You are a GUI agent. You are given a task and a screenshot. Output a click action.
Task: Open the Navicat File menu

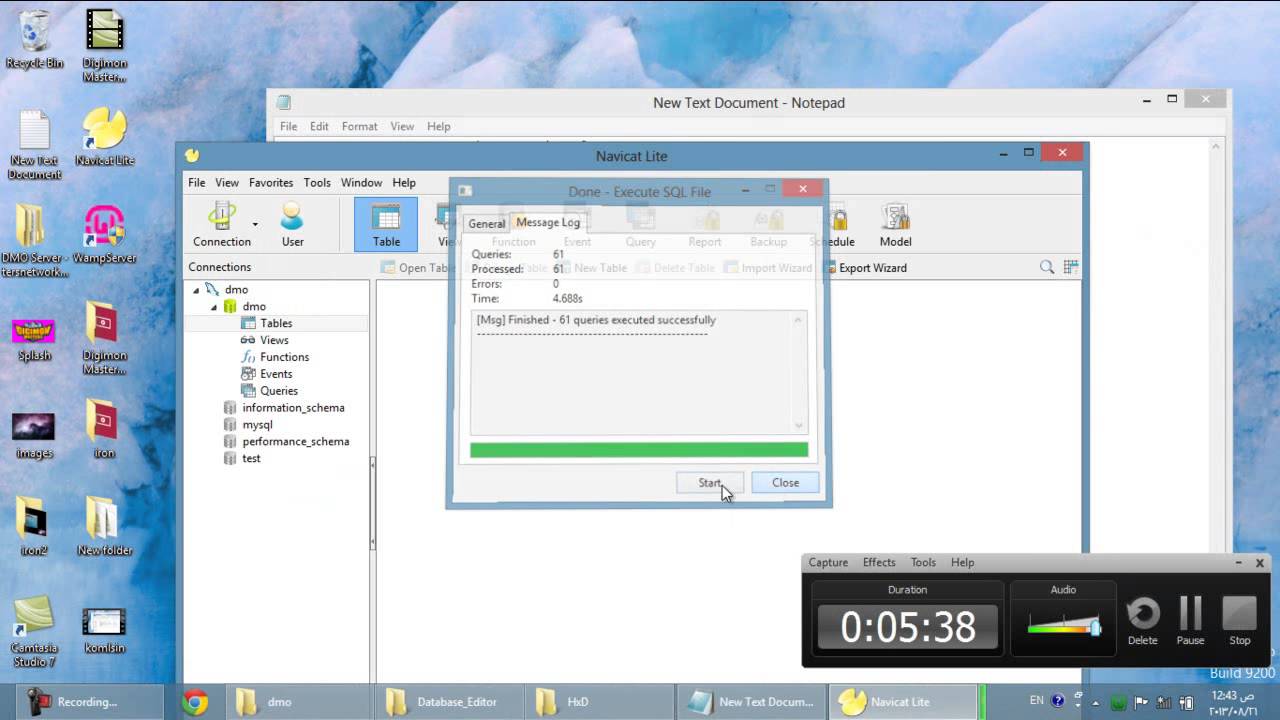197,183
